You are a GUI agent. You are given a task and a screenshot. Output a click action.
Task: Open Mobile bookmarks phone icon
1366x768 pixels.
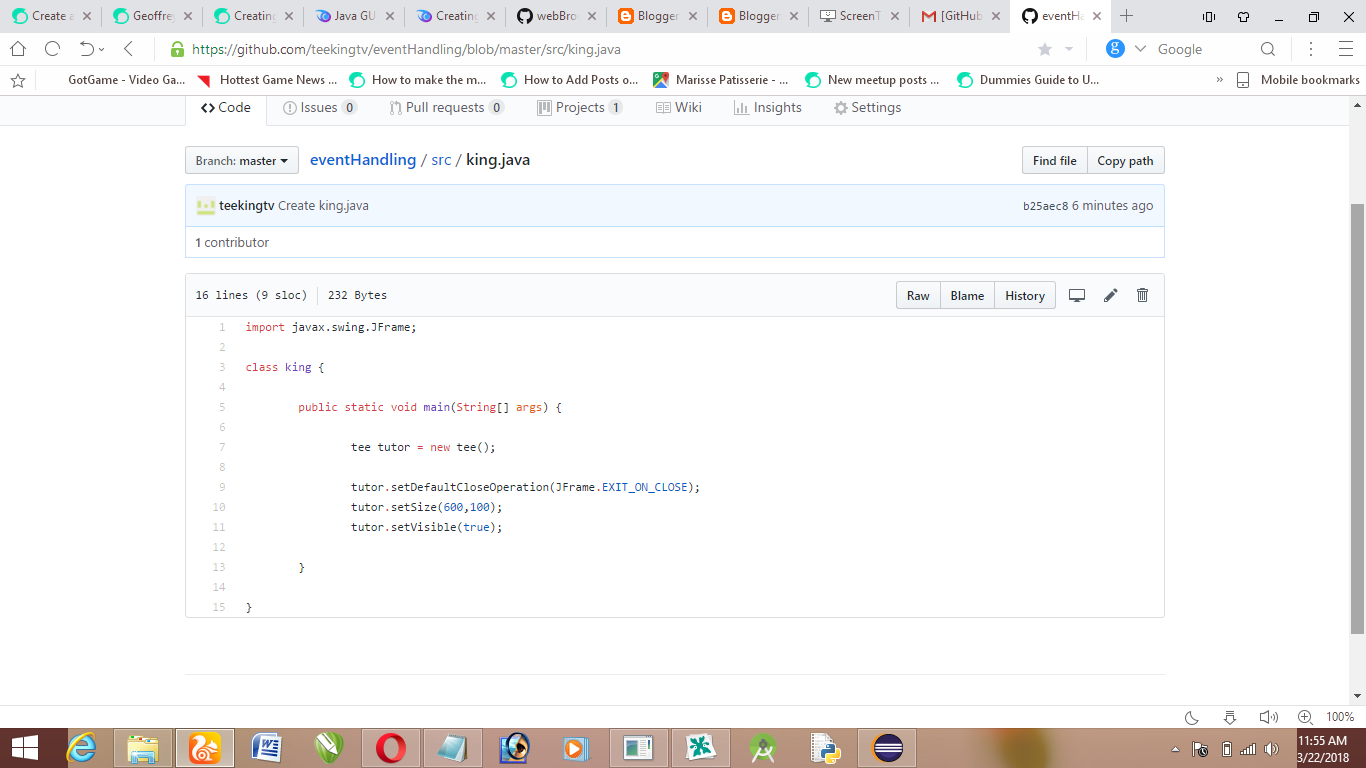(x=1243, y=80)
